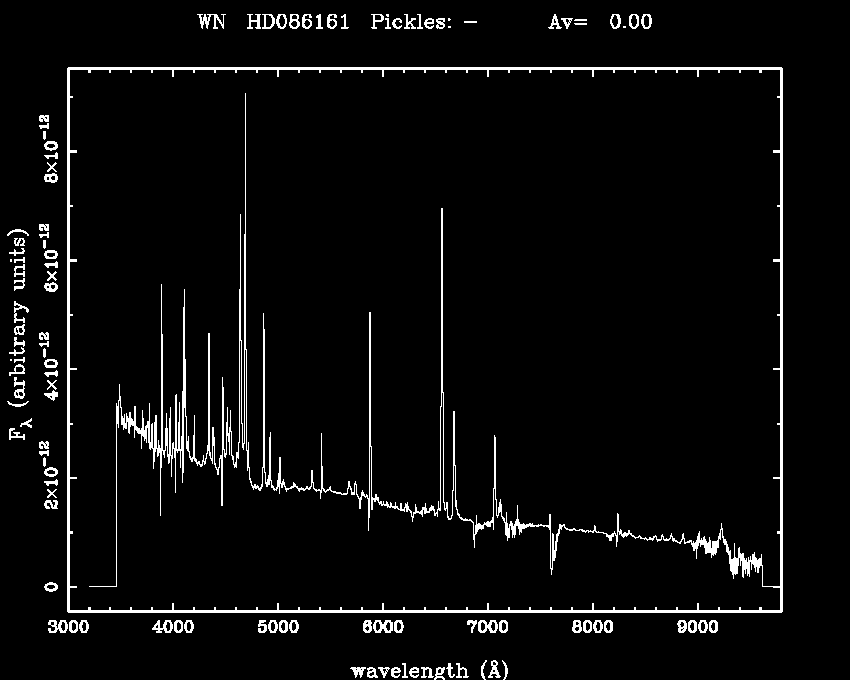850x680 pixels.
Task: Click the top of the tallest emission peak
Action: point(245,94)
